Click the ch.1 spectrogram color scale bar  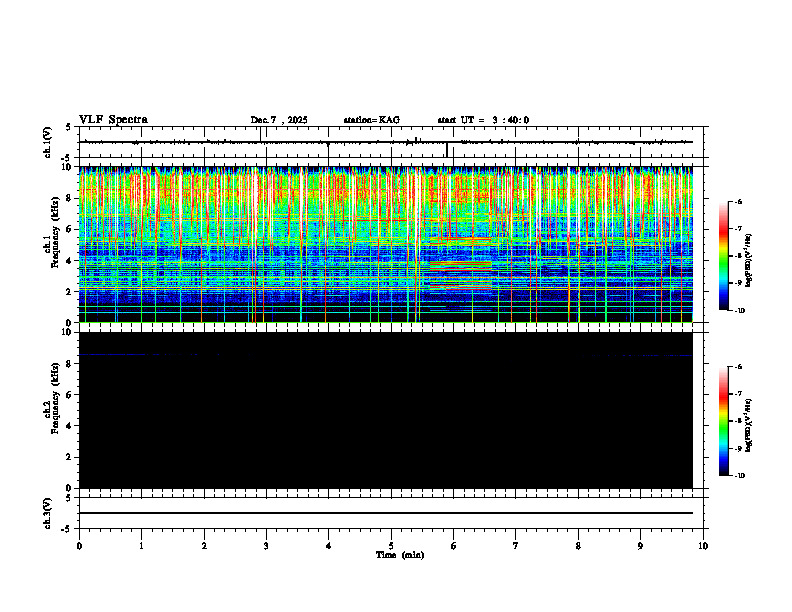tap(723, 256)
